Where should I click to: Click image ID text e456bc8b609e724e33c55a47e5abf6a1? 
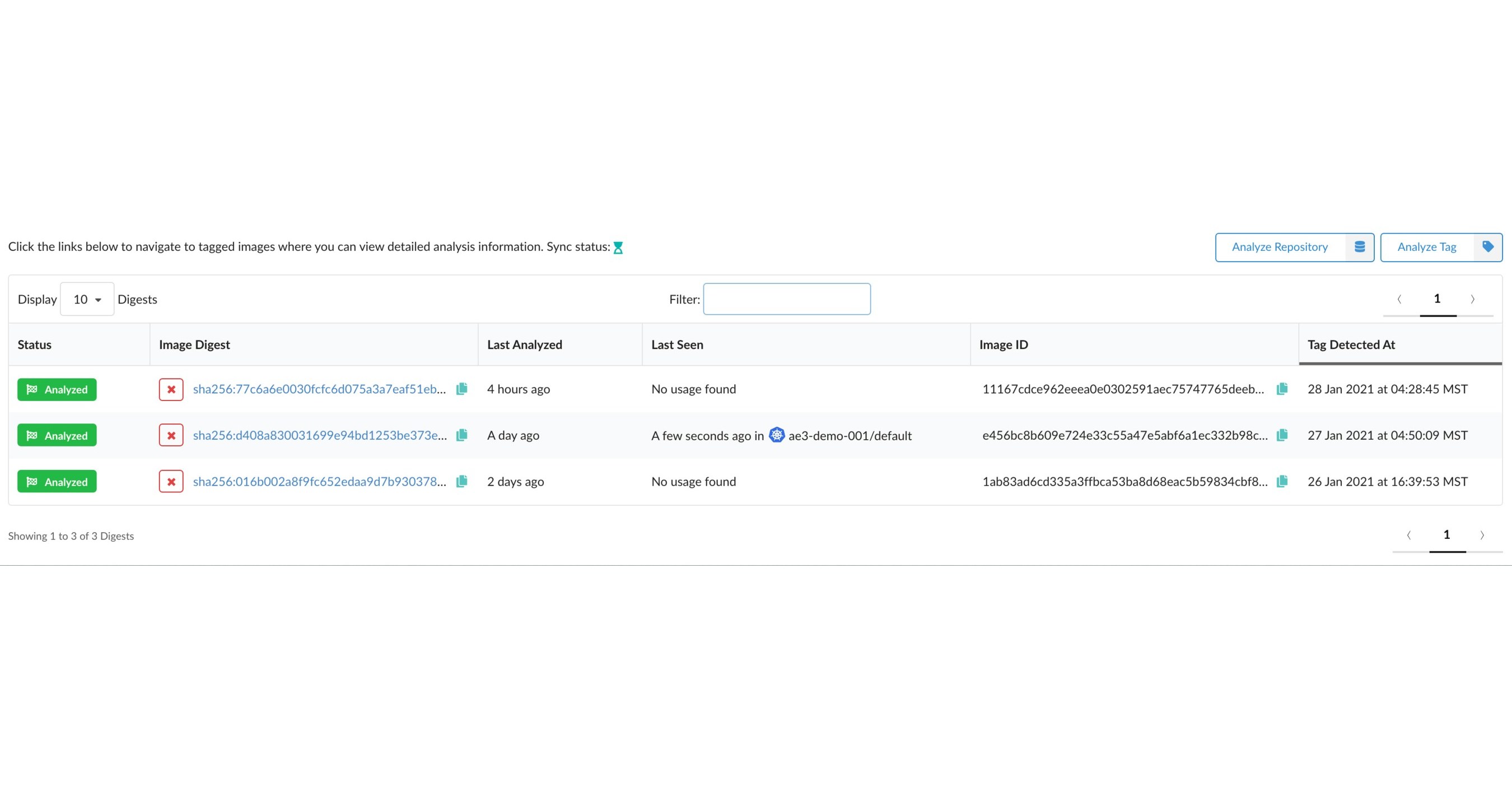coord(1125,435)
